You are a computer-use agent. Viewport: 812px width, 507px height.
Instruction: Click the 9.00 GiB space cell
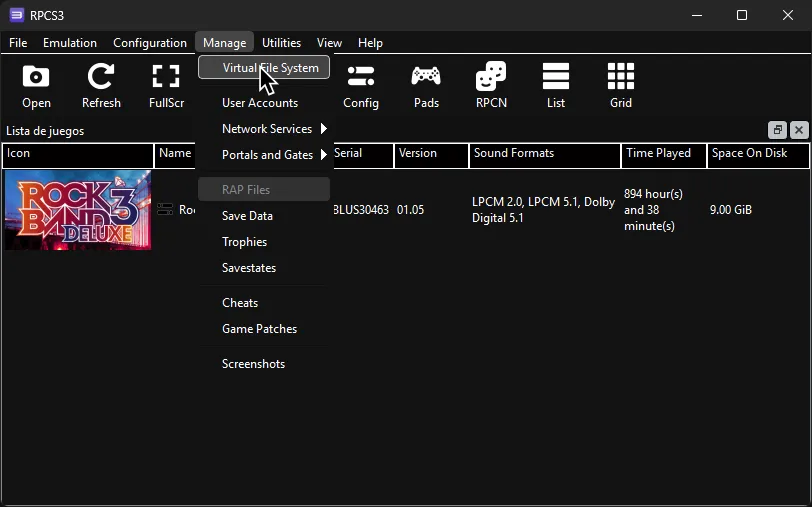tap(731, 210)
